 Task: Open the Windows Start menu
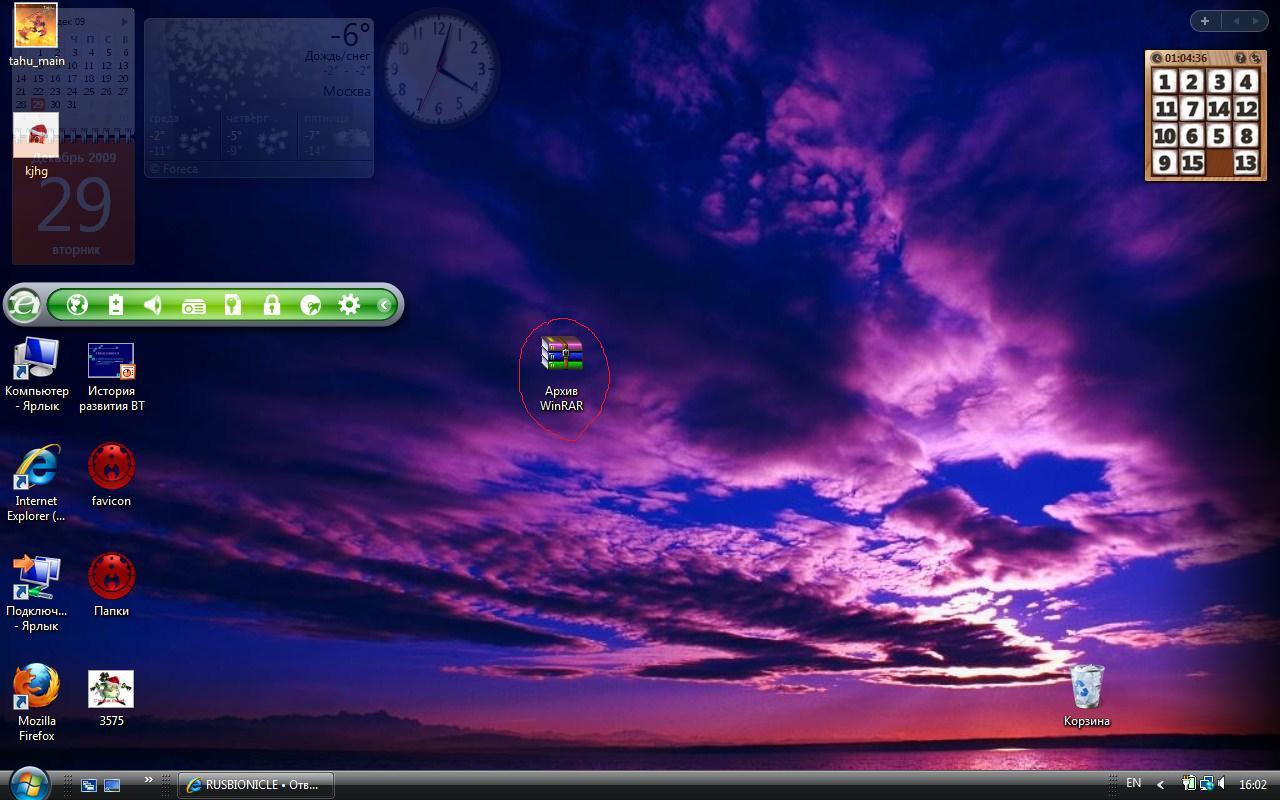coord(28,783)
